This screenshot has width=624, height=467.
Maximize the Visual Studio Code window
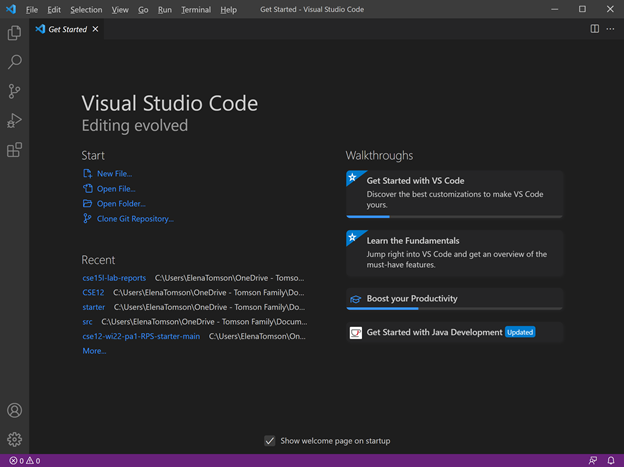click(582, 9)
